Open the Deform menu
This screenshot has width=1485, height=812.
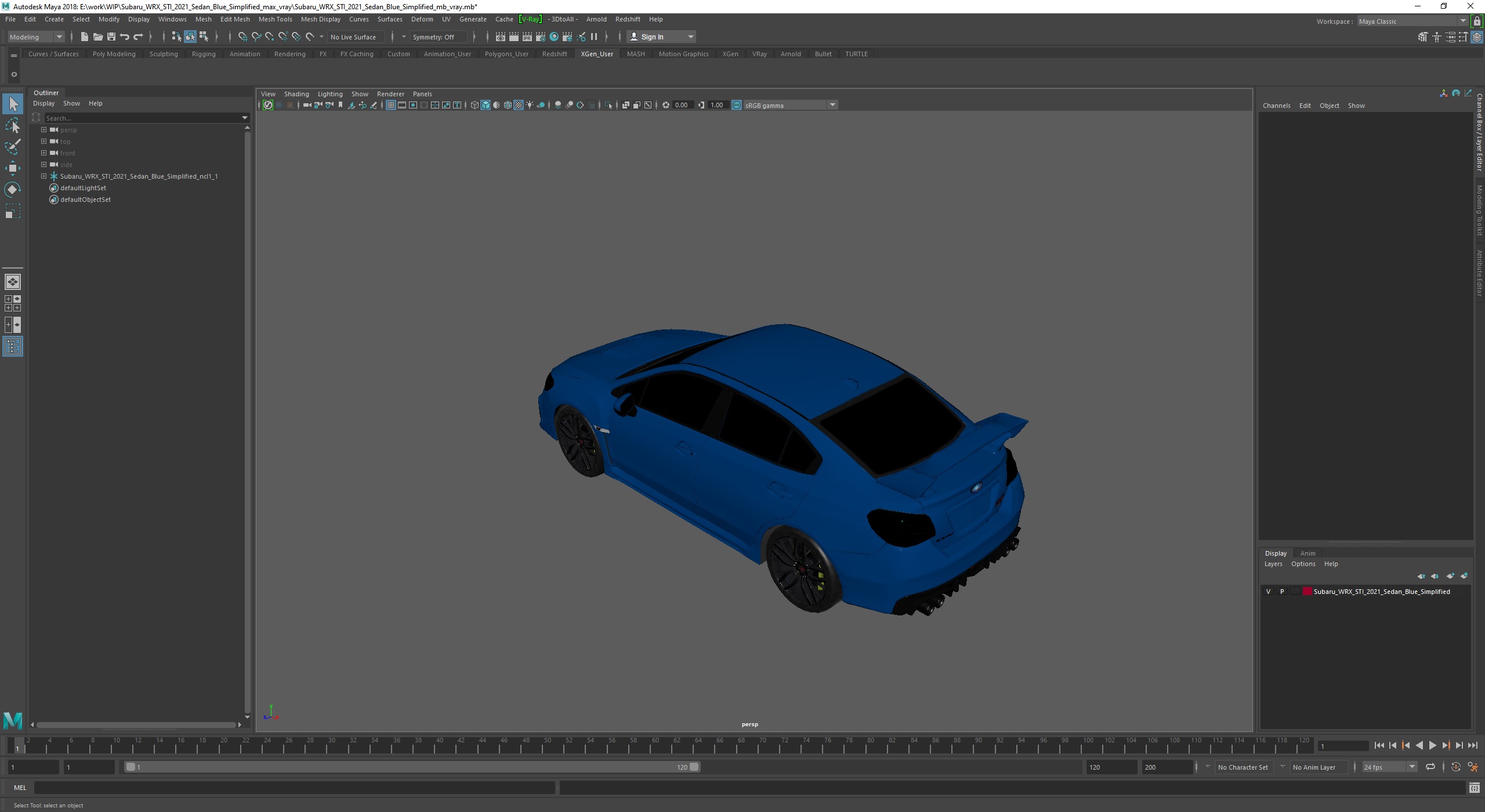pyautogui.click(x=422, y=19)
